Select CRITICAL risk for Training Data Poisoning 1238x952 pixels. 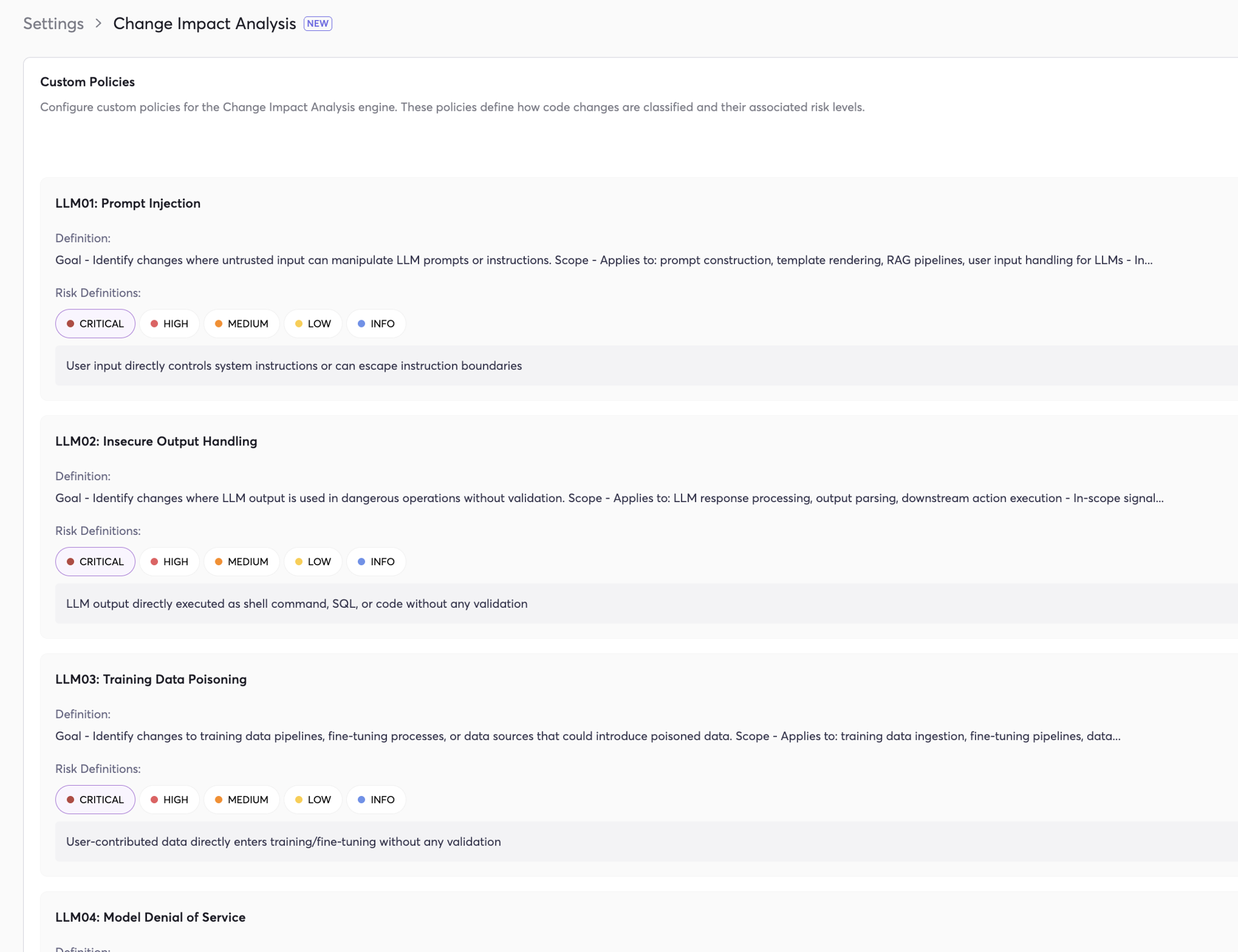click(95, 799)
